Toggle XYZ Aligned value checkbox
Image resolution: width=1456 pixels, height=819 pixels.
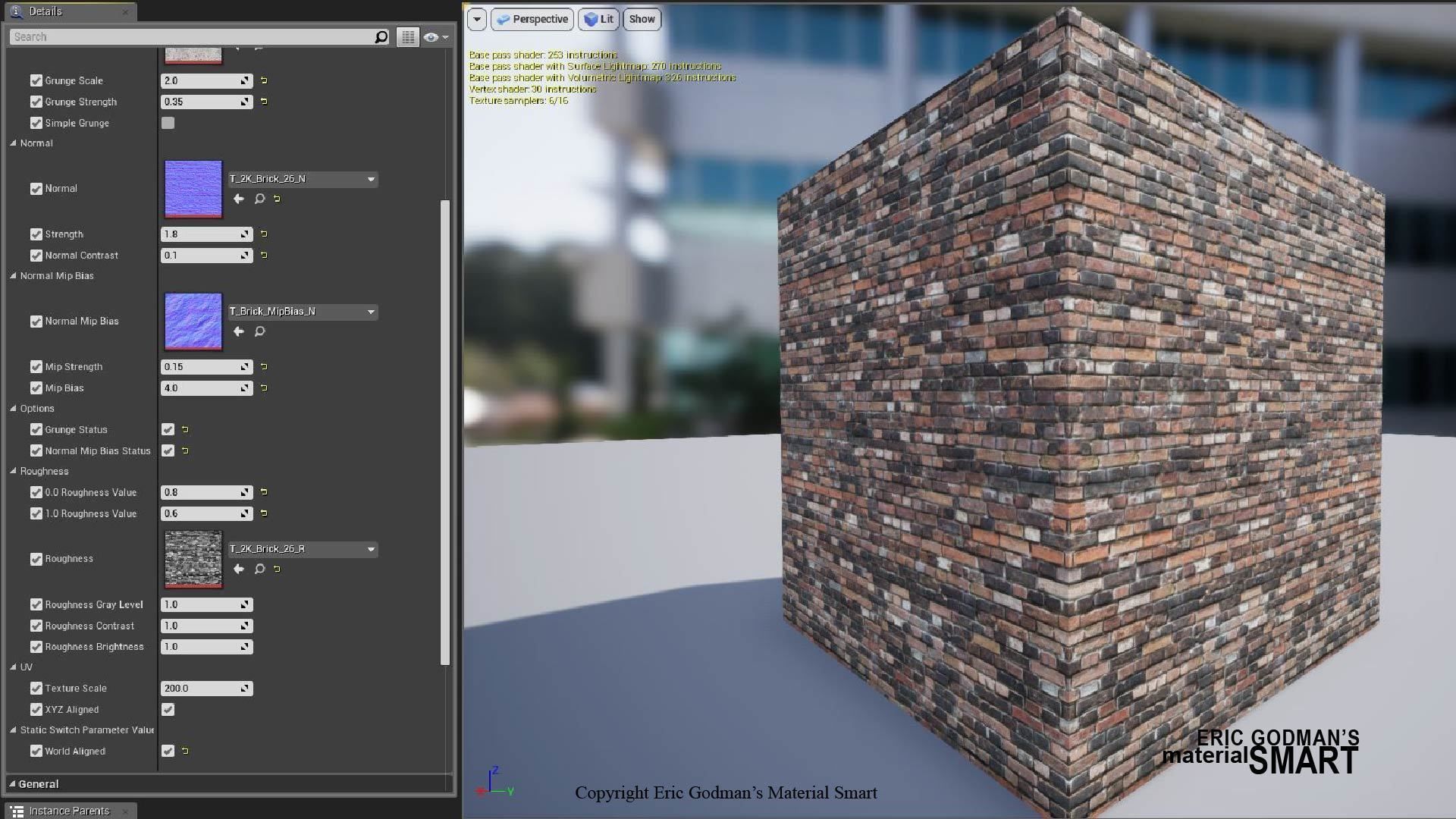(168, 710)
